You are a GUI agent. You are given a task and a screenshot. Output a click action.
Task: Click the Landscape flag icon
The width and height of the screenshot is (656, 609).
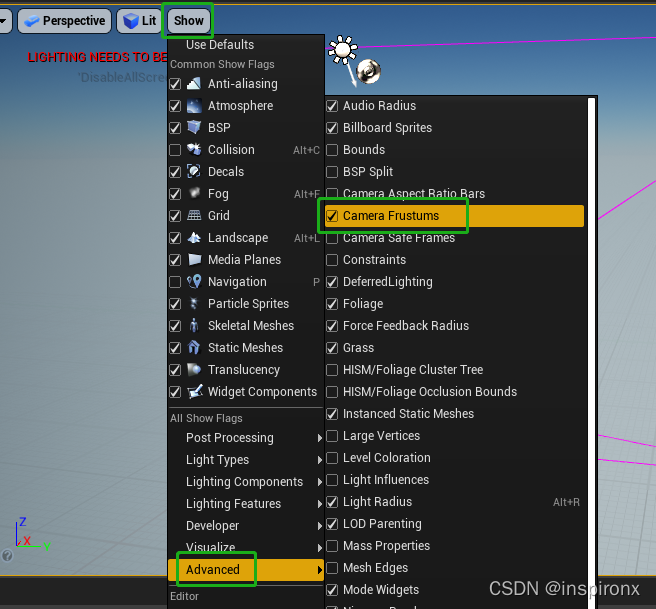point(194,238)
